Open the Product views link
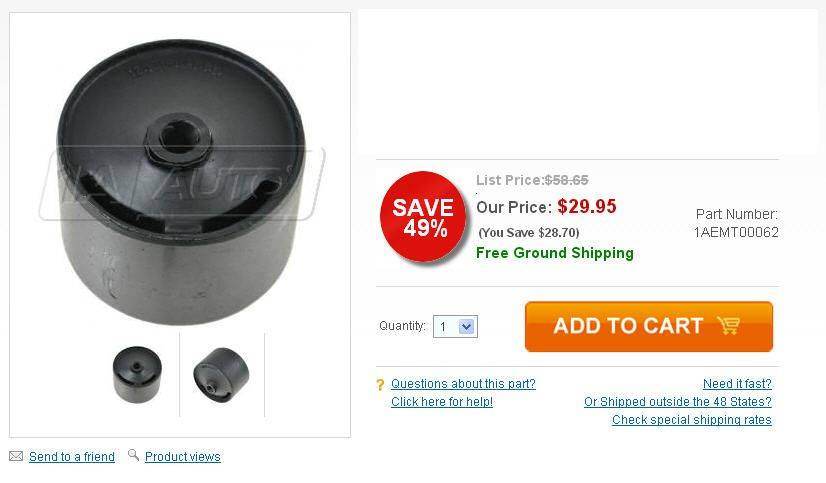Screen dimensions: 826x483 182,457
